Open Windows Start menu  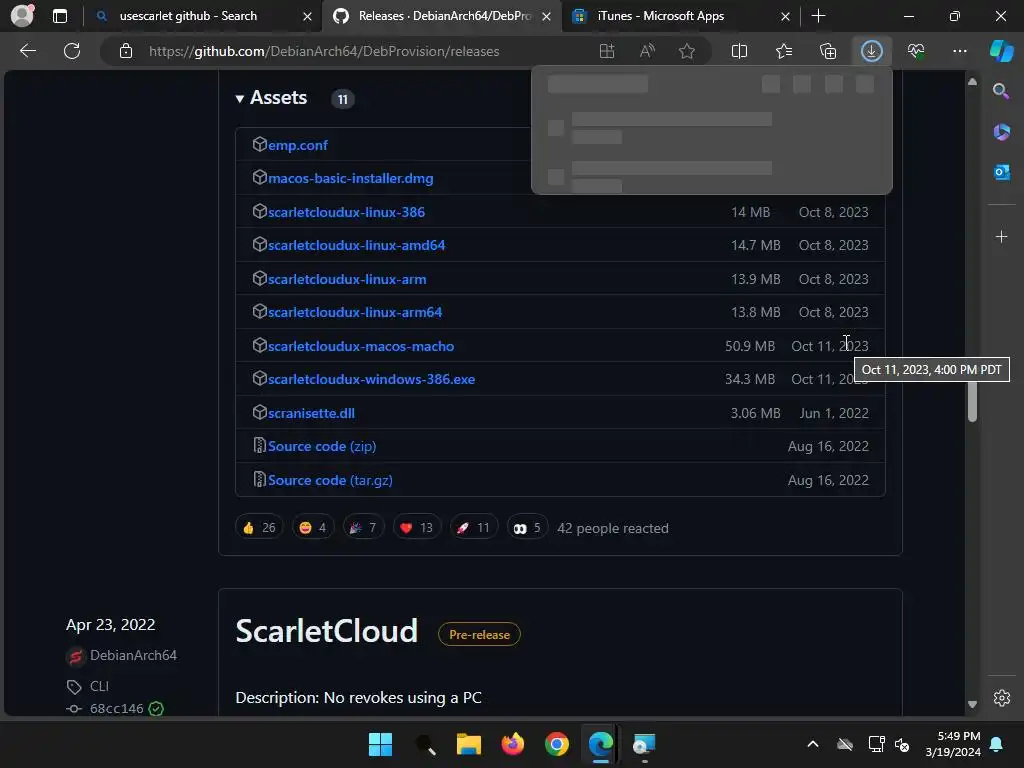(380, 744)
